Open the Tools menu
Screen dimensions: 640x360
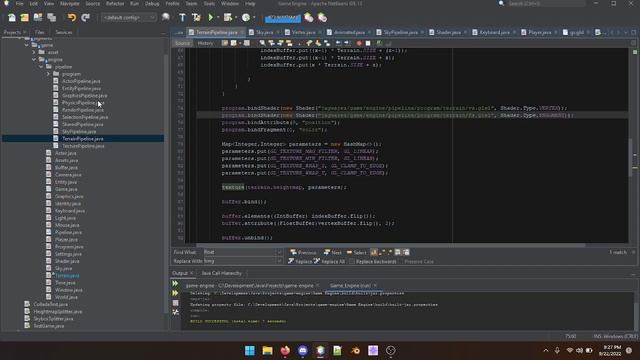tap(209, 4)
